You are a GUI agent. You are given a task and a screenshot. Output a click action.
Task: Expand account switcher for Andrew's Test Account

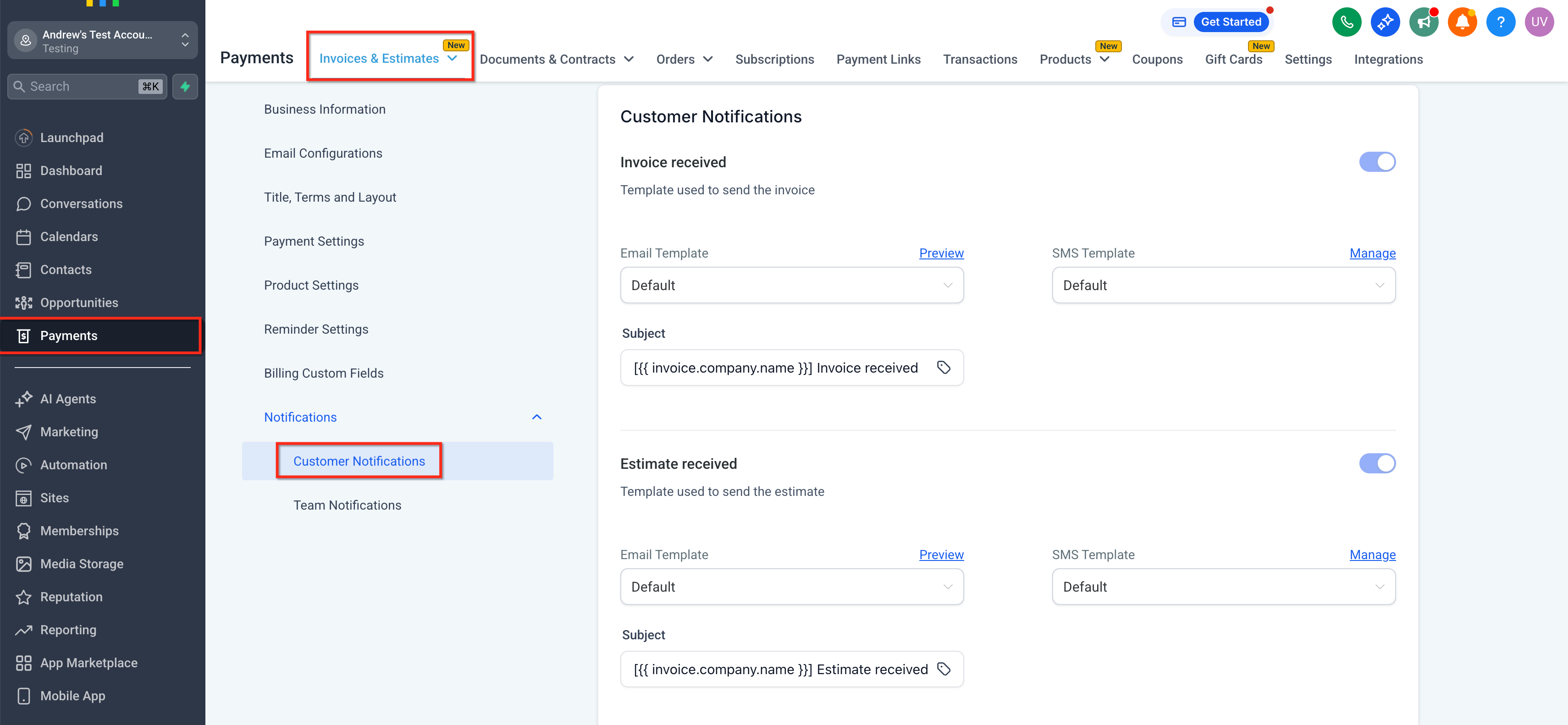[185, 41]
